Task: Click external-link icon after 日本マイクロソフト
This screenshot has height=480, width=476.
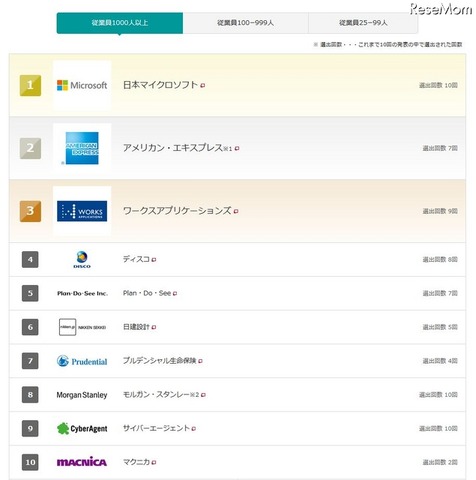Action: pyautogui.click(x=203, y=86)
